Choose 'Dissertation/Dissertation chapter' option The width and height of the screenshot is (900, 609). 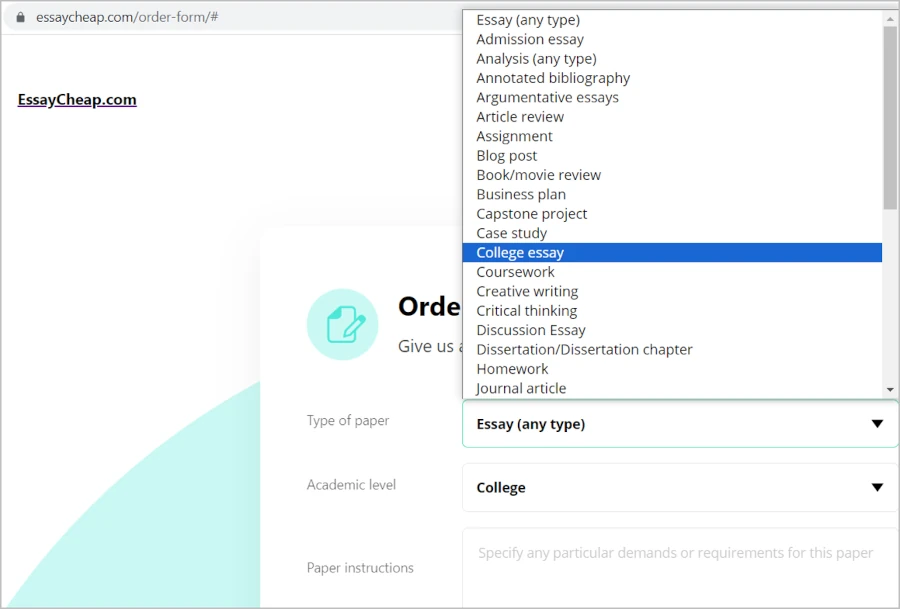pos(672,350)
